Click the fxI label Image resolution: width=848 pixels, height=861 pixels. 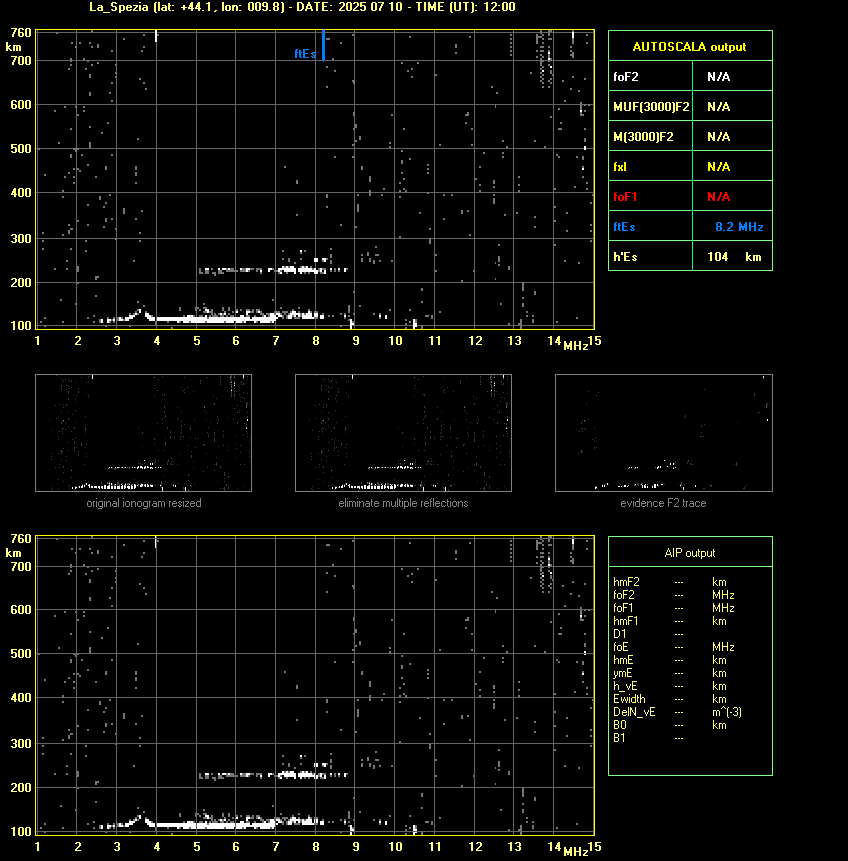620,167
